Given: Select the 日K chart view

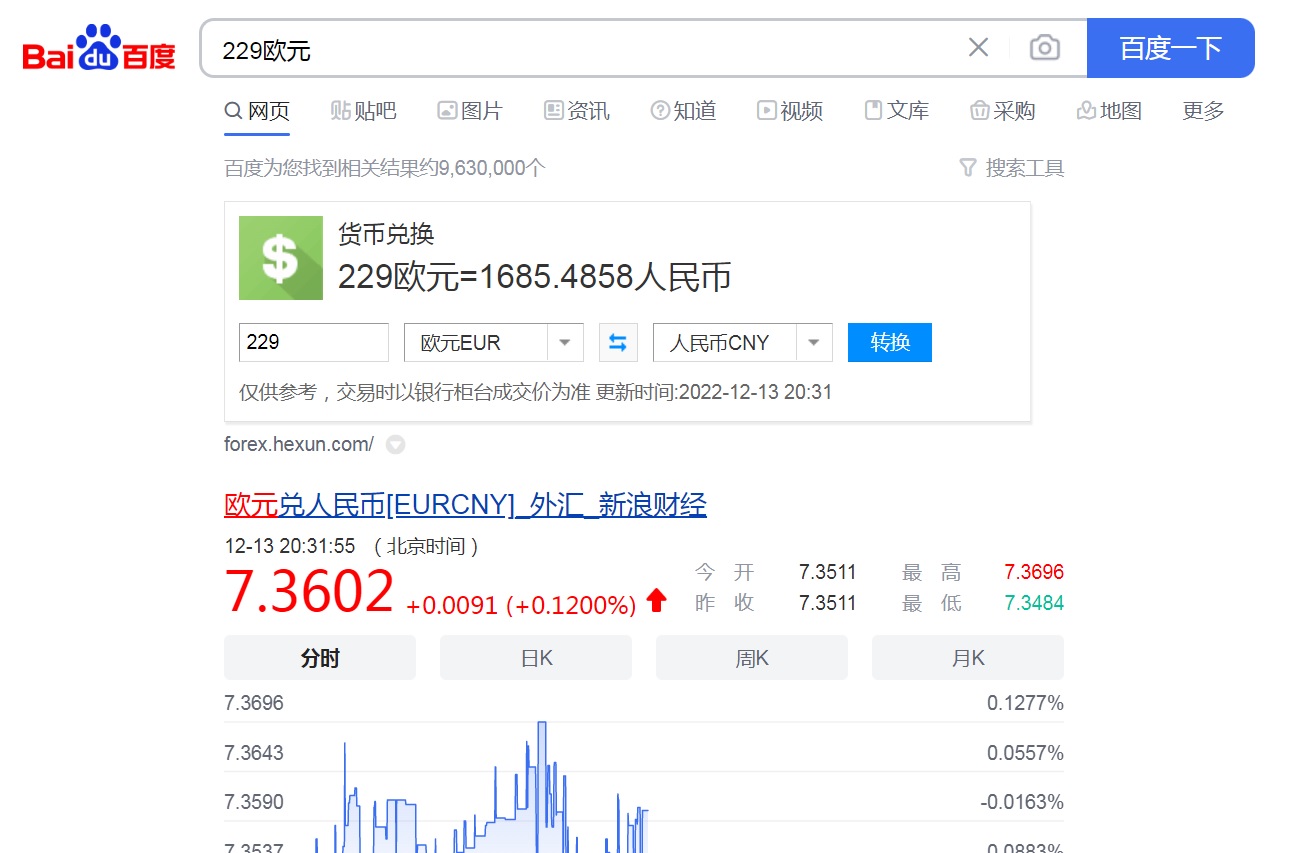Looking at the screenshot, I should click(x=536, y=658).
